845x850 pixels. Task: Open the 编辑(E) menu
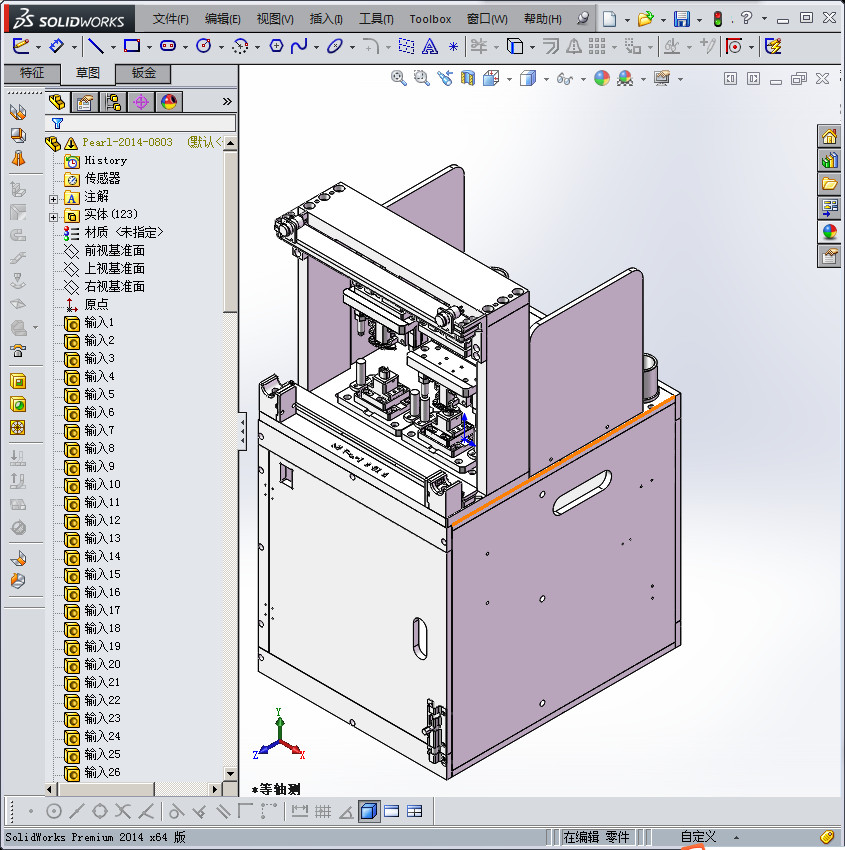[x=223, y=19]
